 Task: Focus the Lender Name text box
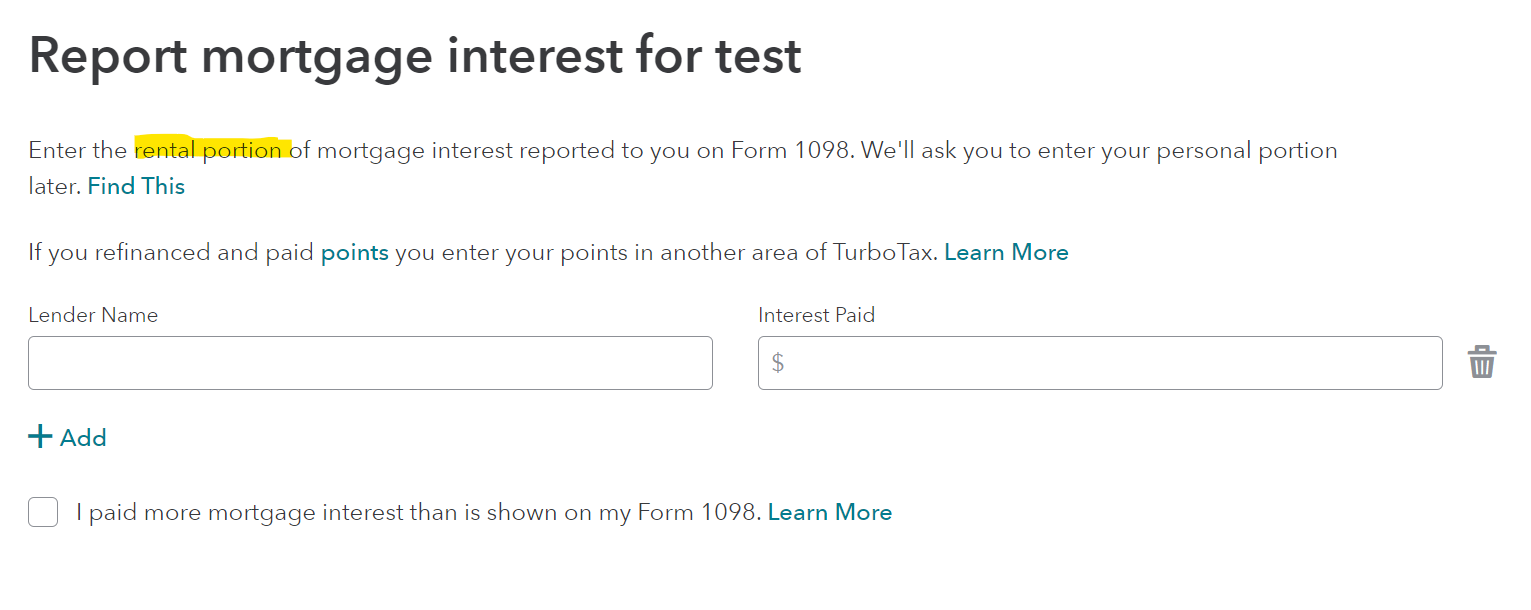[x=370, y=363]
